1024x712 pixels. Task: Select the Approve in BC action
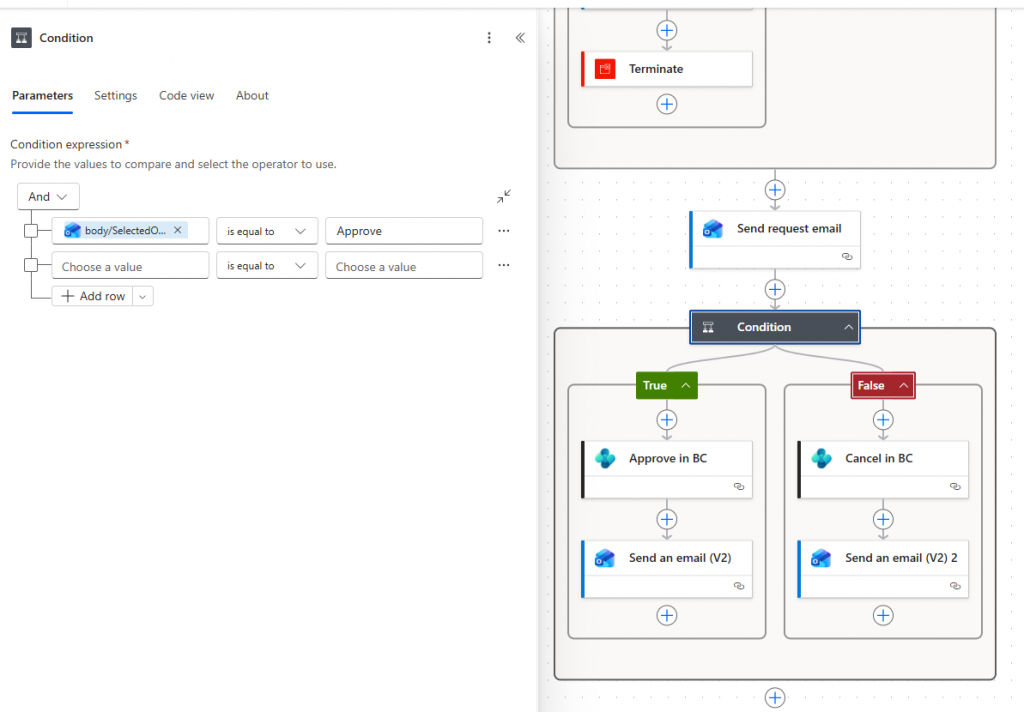[x=667, y=459]
